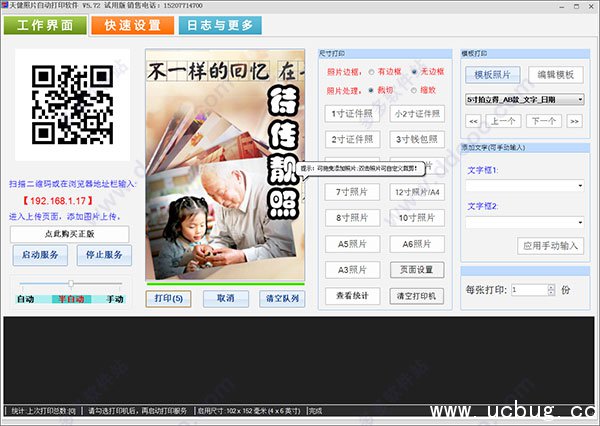Expand the 文字框2 dropdown
This screenshot has width=600, height=426.
click(580, 221)
